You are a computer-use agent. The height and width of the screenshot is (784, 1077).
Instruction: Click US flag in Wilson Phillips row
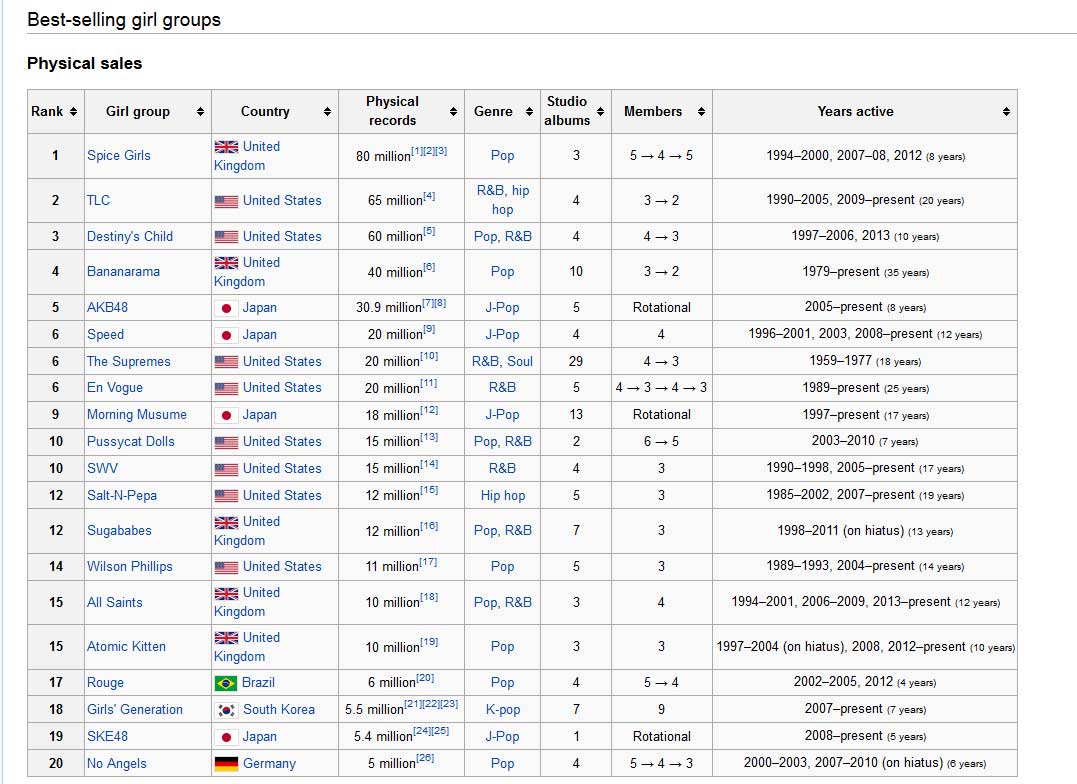click(227, 567)
